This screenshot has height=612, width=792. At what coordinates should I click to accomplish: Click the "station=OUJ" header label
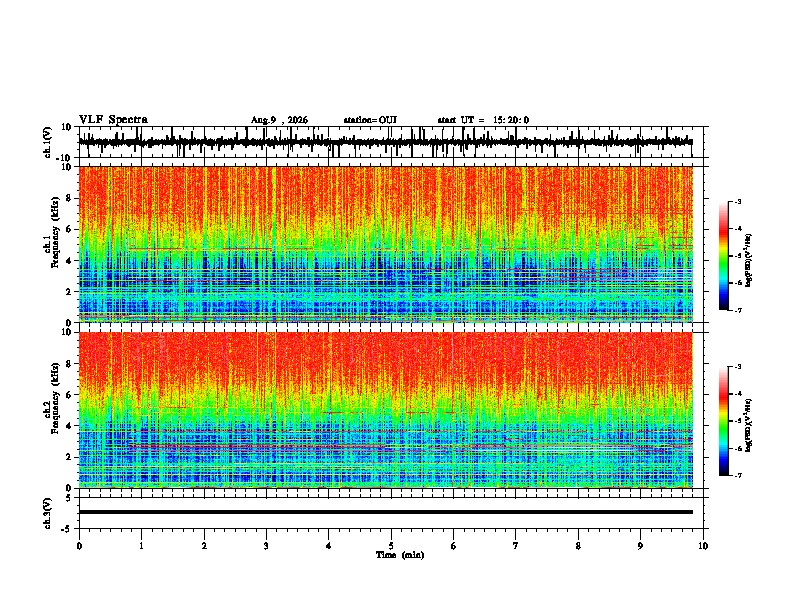370,120
